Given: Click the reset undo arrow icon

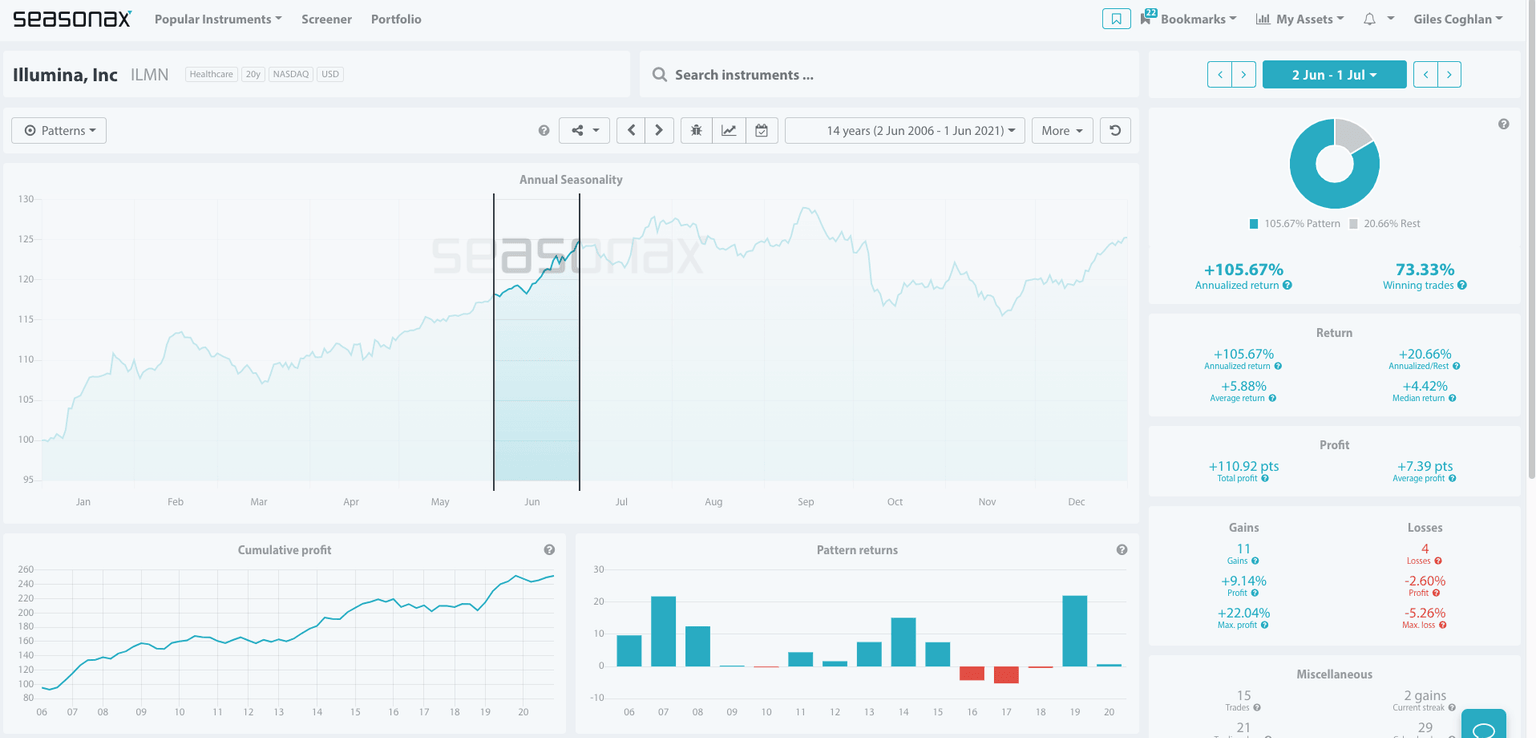Looking at the screenshot, I should point(1115,131).
